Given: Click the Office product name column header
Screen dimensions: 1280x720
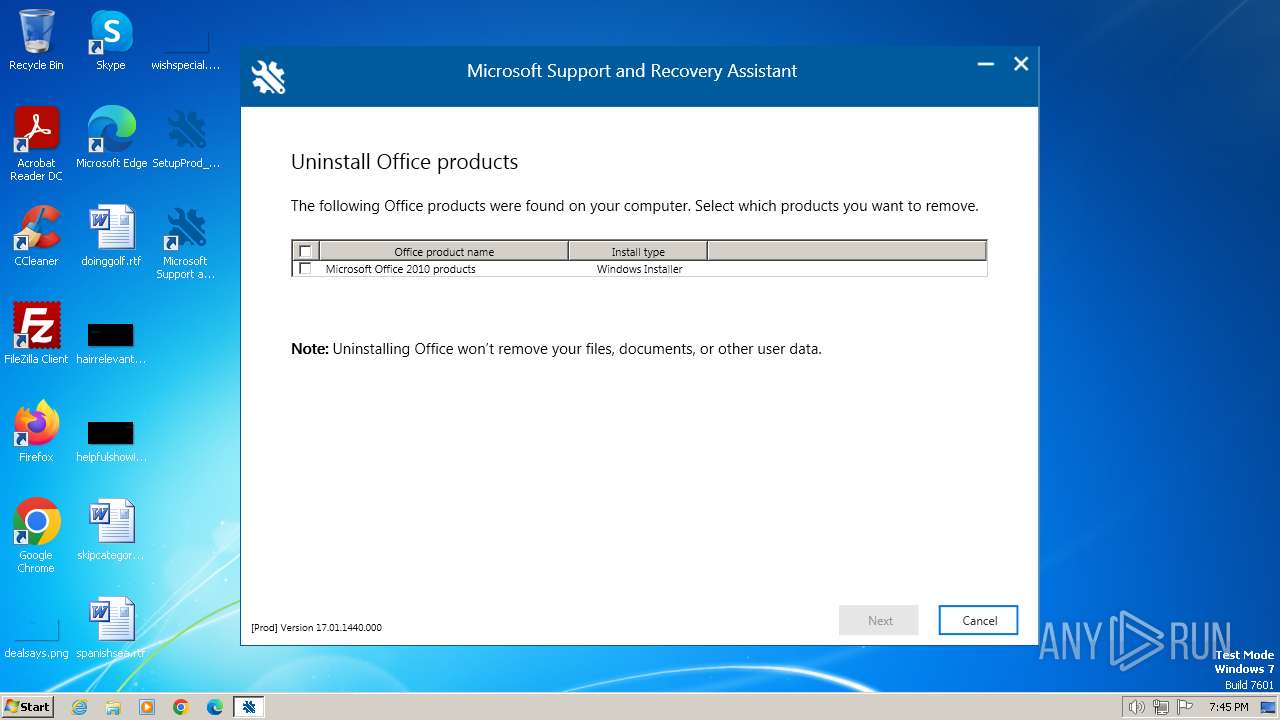Looking at the screenshot, I should 444,251.
